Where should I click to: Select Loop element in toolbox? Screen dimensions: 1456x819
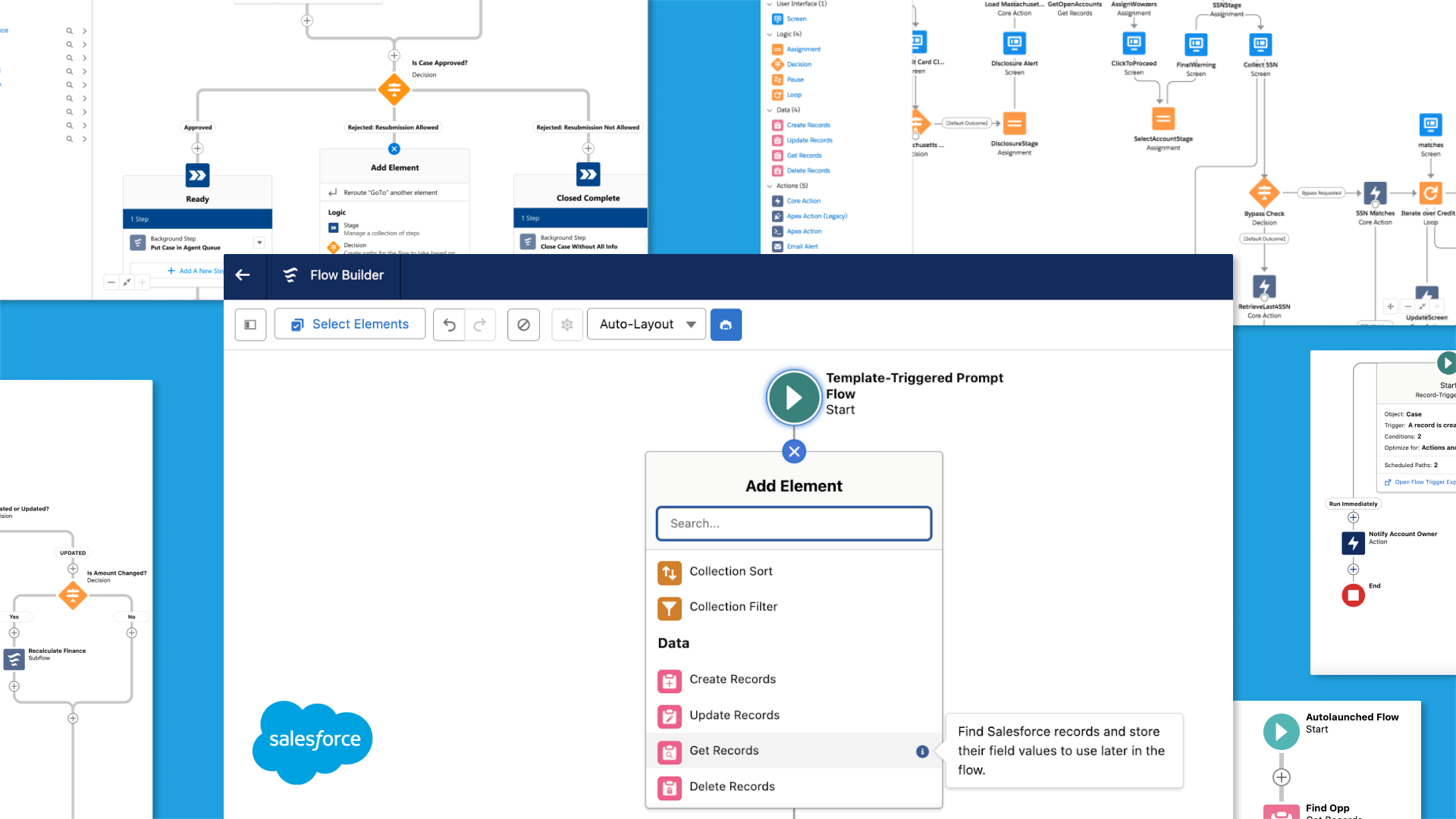787,95
